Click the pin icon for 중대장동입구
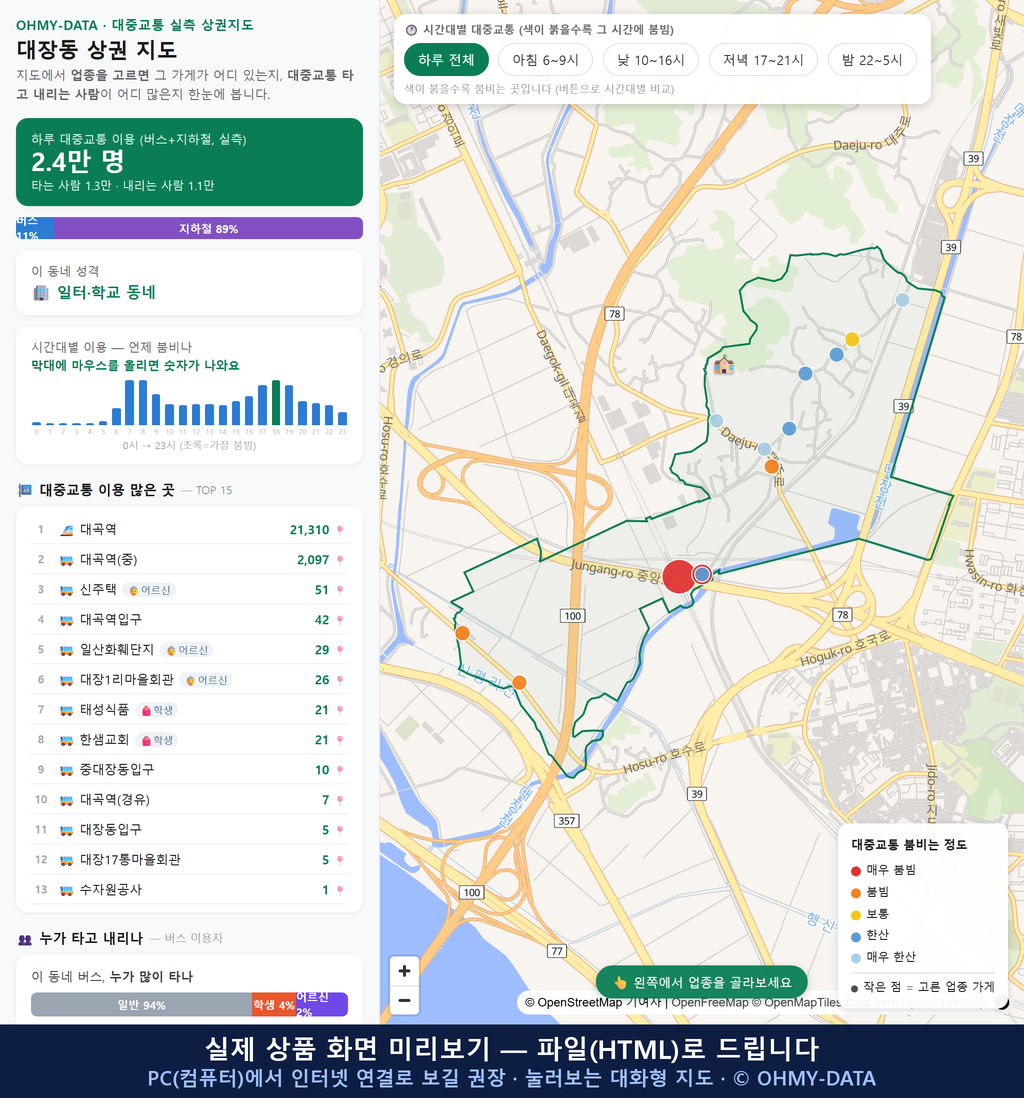Viewport: 1024px width, 1098px height. point(340,770)
